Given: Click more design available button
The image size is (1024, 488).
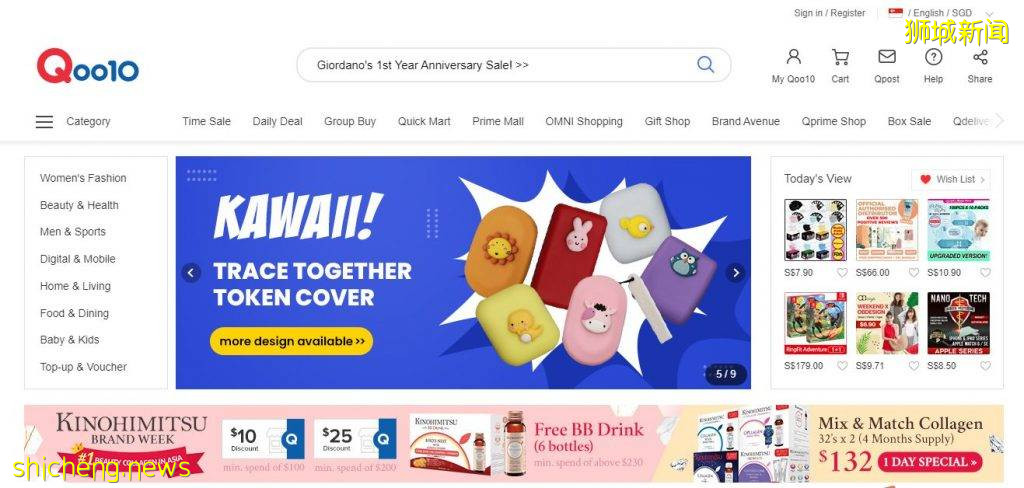Looking at the screenshot, I should (x=291, y=341).
